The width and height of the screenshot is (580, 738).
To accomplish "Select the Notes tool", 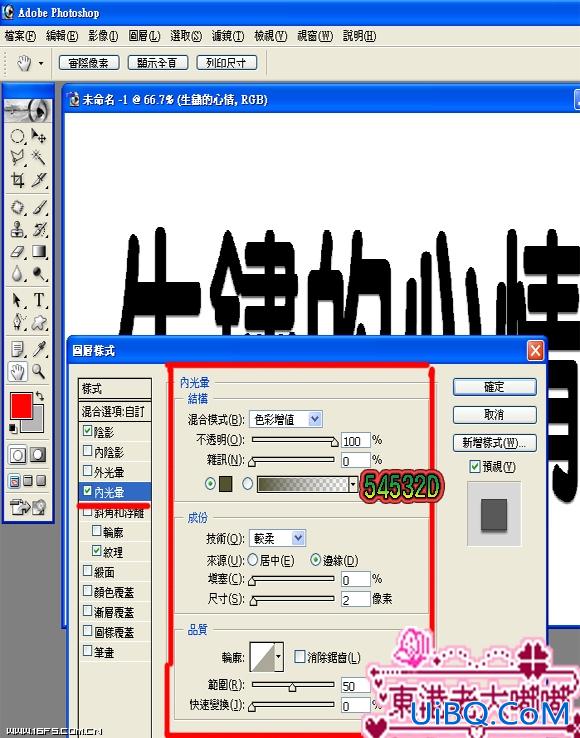I will click(17, 349).
